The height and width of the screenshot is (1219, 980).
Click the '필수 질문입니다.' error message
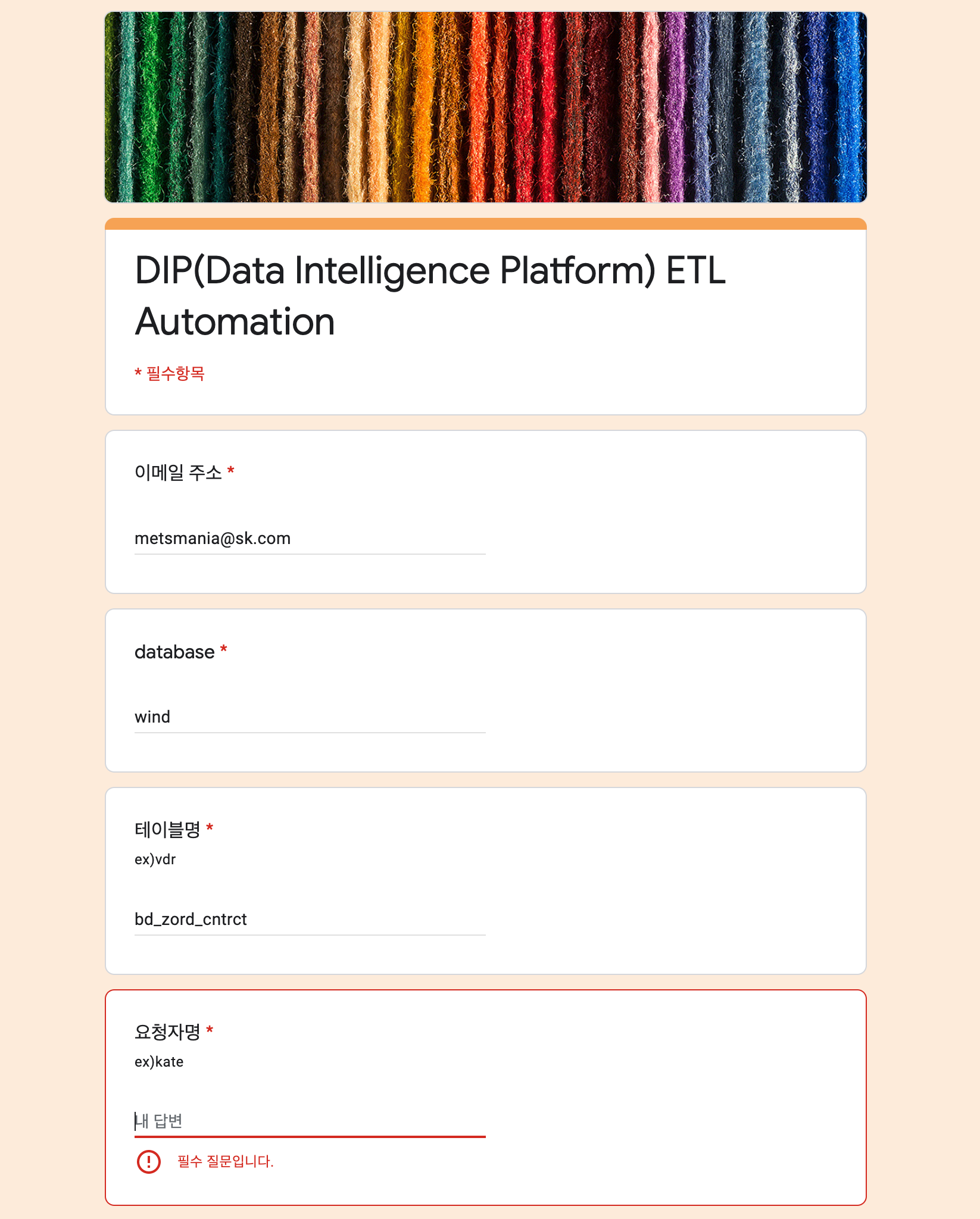(x=225, y=1161)
